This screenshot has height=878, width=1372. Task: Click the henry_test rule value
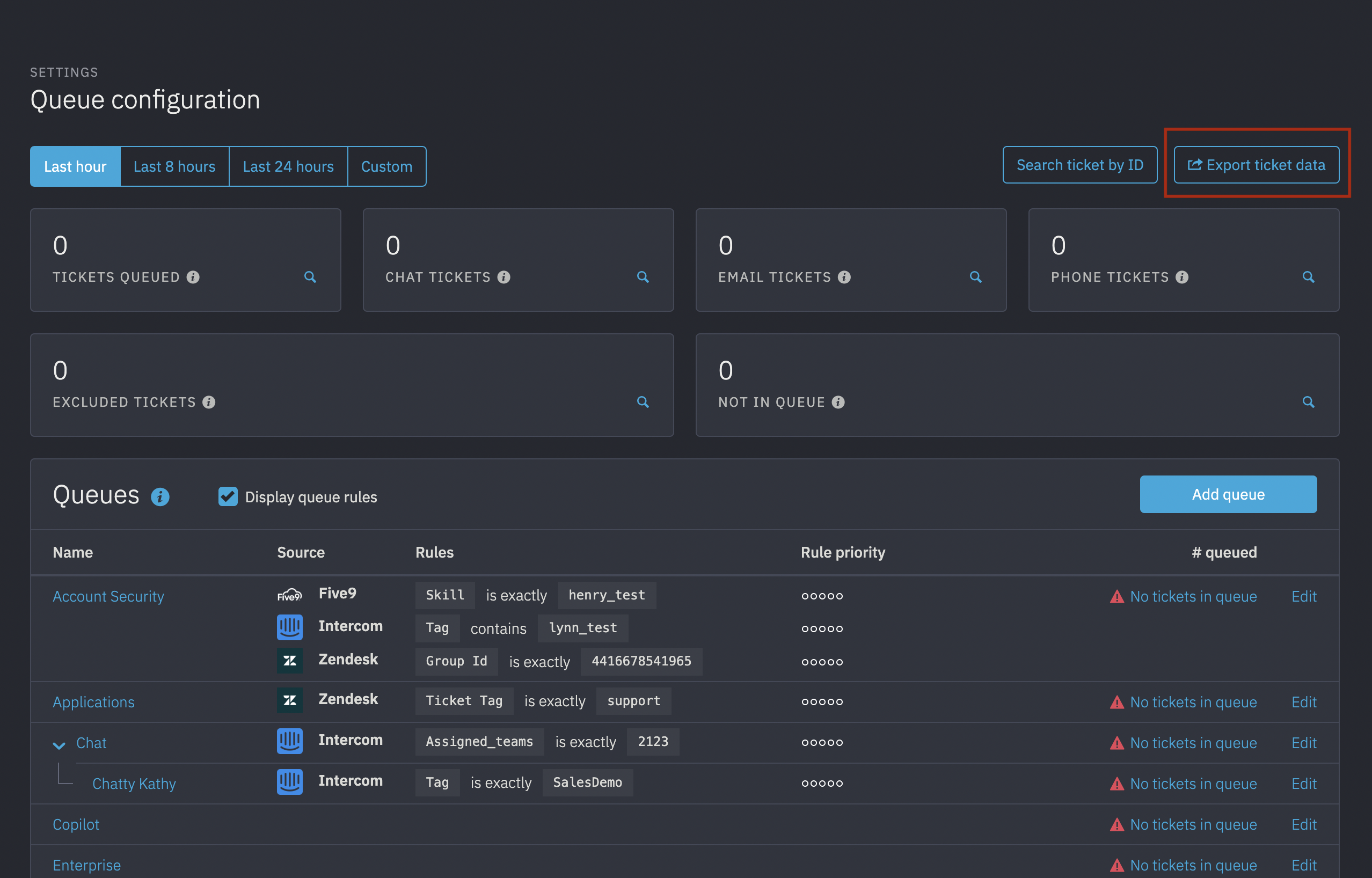coord(607,595)
